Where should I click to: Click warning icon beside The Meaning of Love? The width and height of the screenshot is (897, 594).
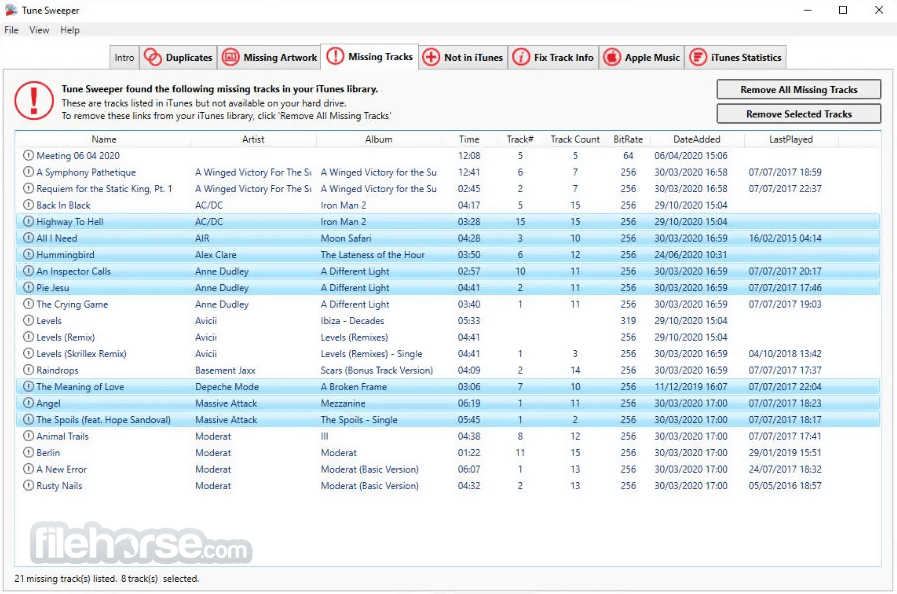(x=28, y=386)
